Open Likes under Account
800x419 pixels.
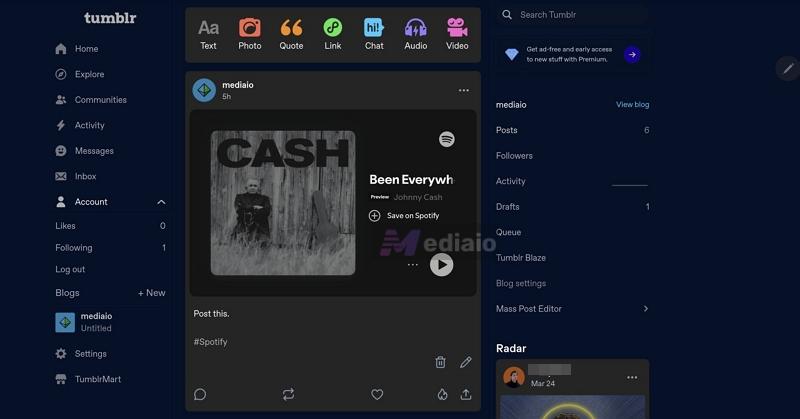click(110, 226)
